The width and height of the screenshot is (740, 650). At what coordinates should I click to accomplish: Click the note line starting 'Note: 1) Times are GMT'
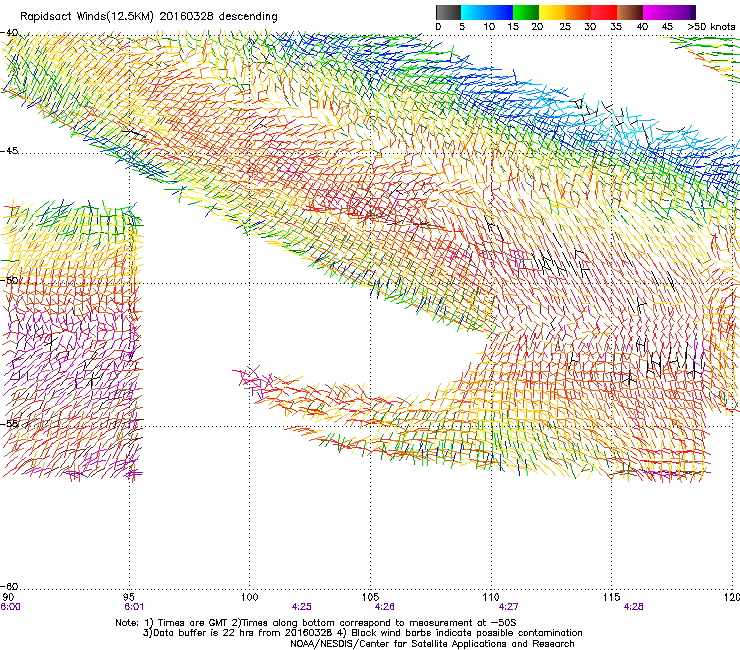316,623
